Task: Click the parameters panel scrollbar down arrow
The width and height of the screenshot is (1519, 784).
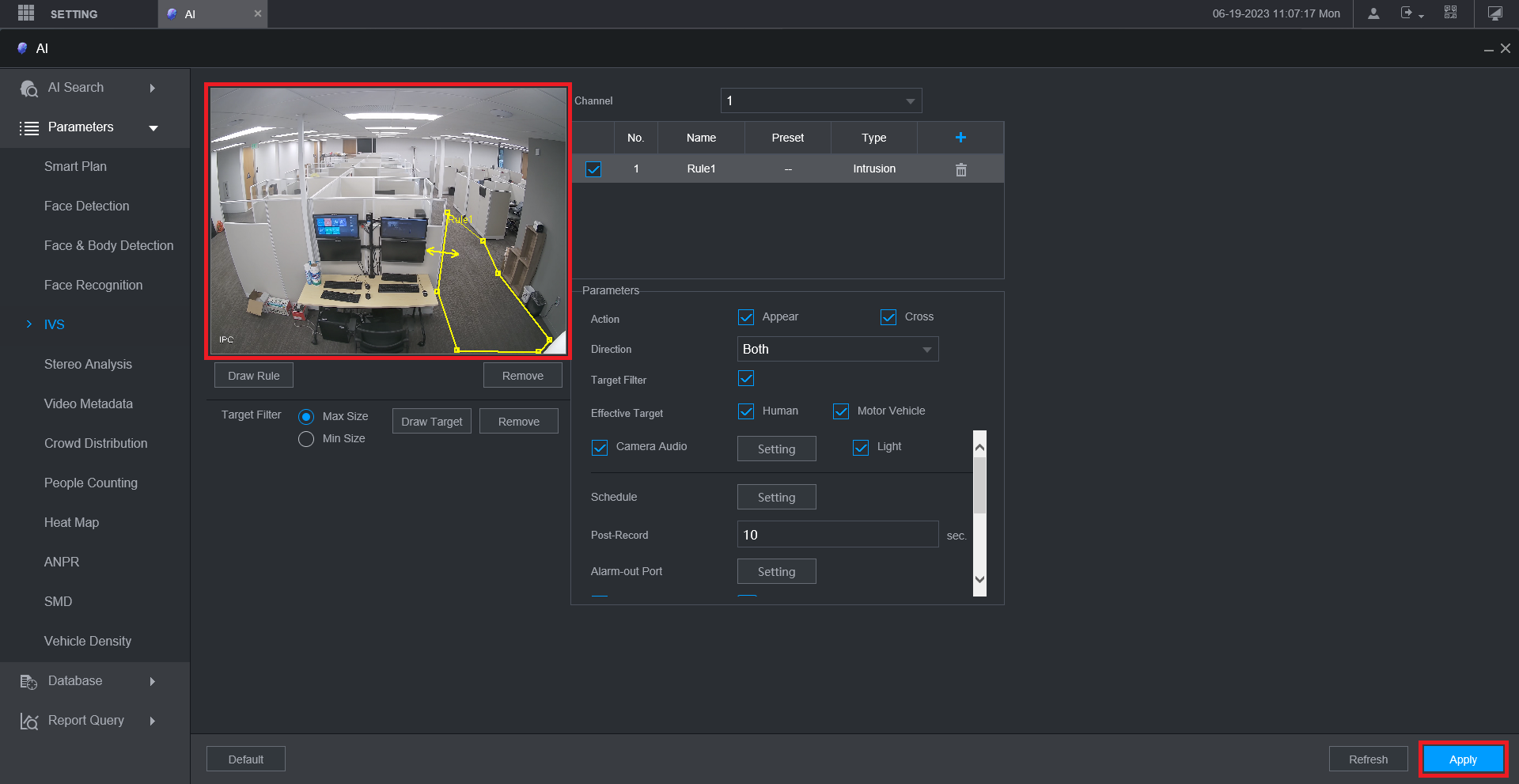Action: click(979, 579)
